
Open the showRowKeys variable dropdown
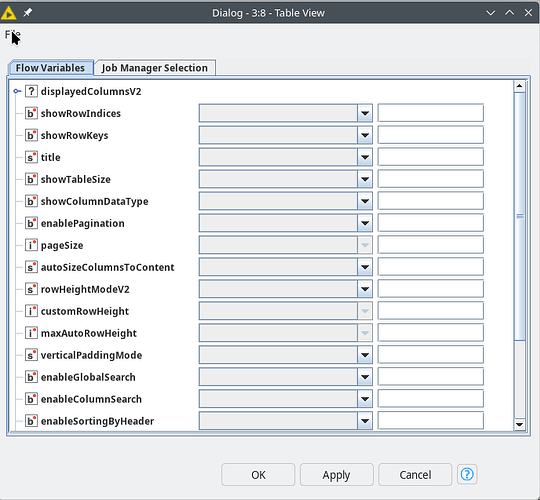click(365, 135)
